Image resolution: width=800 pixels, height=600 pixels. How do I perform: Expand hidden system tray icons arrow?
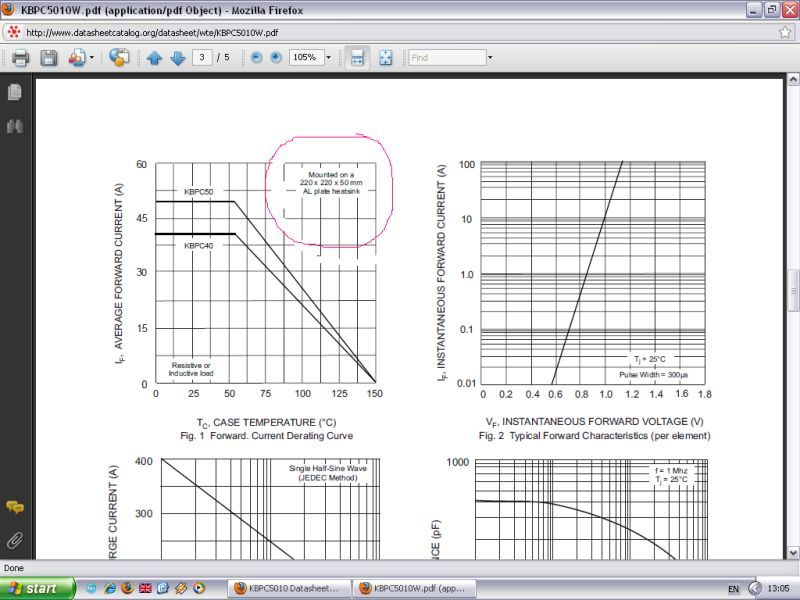pos(755,588)
